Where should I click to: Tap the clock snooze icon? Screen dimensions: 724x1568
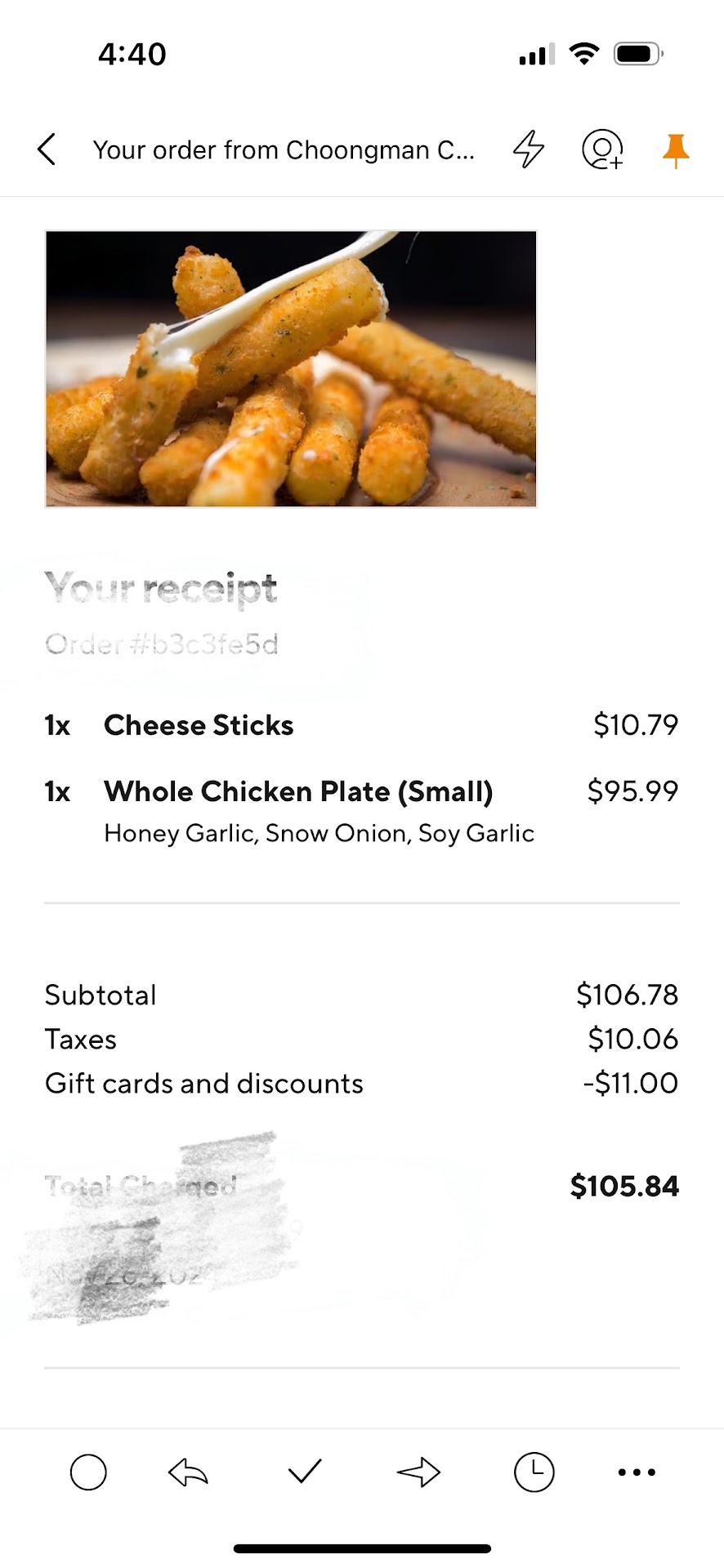point(534,1472)
